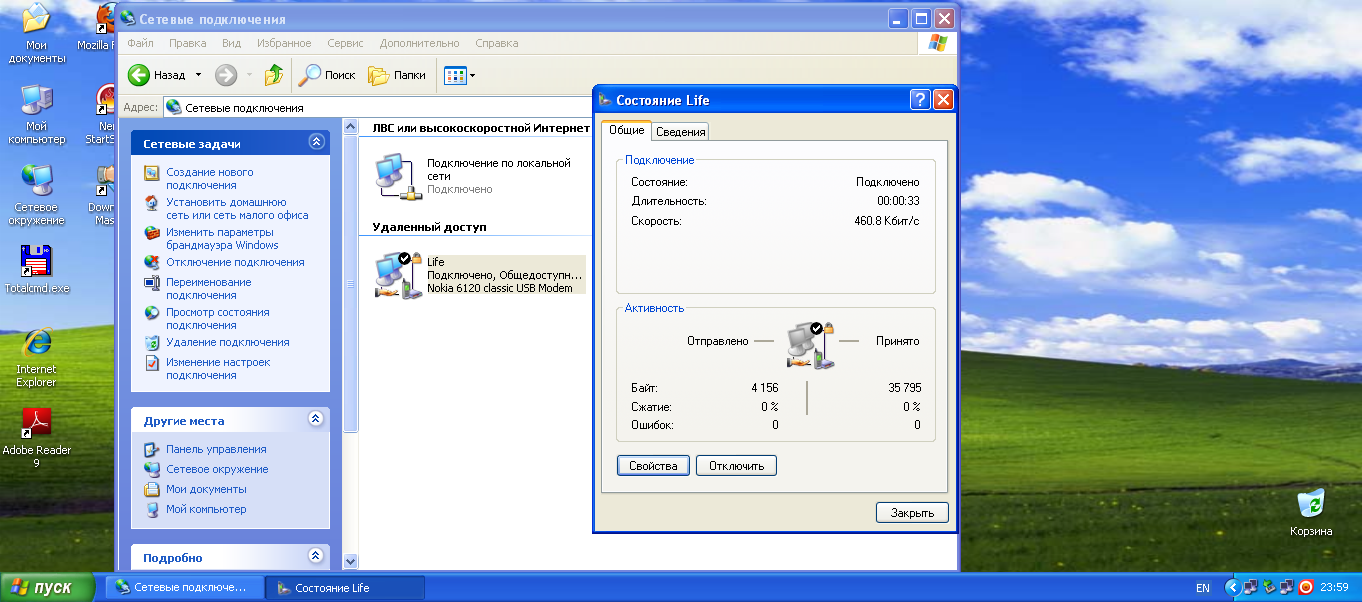Click the home network setup icon
This screenshot has width=1362, height=602.
click(152, 203)
